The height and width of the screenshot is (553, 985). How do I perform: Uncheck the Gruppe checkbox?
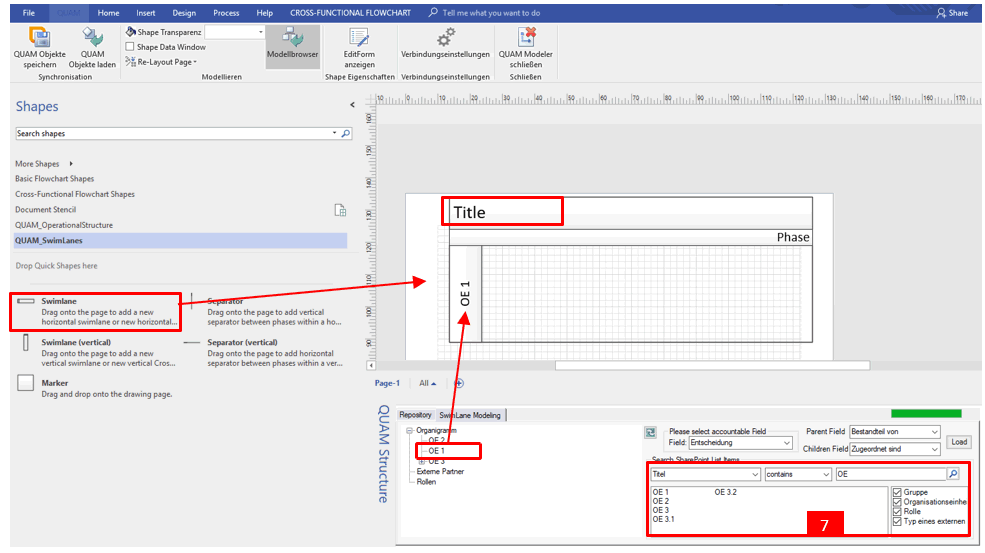click(x=896, y=493)
